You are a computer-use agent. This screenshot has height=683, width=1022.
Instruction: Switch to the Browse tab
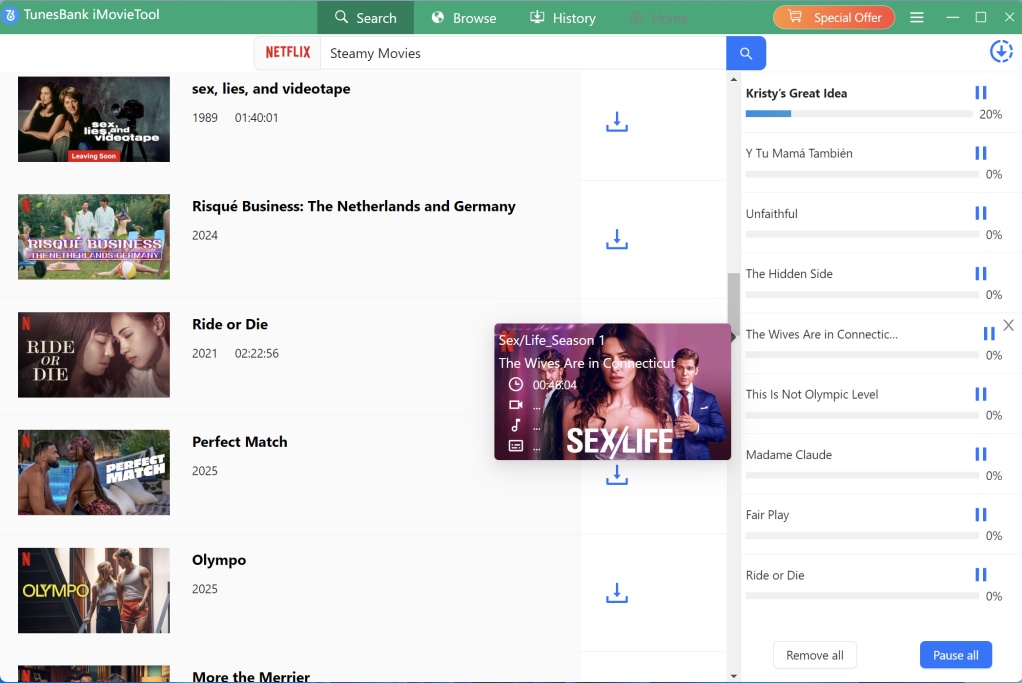click(463, 17)
